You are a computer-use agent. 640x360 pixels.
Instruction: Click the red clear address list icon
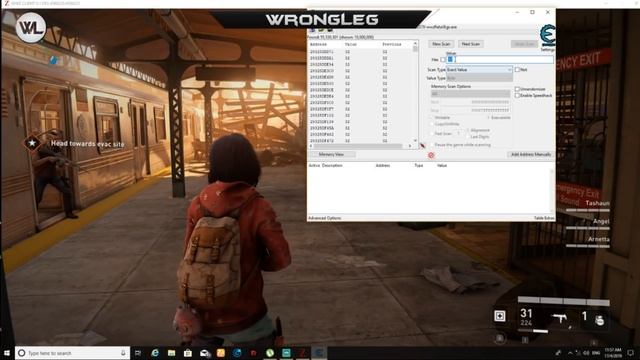coord(431,155)
